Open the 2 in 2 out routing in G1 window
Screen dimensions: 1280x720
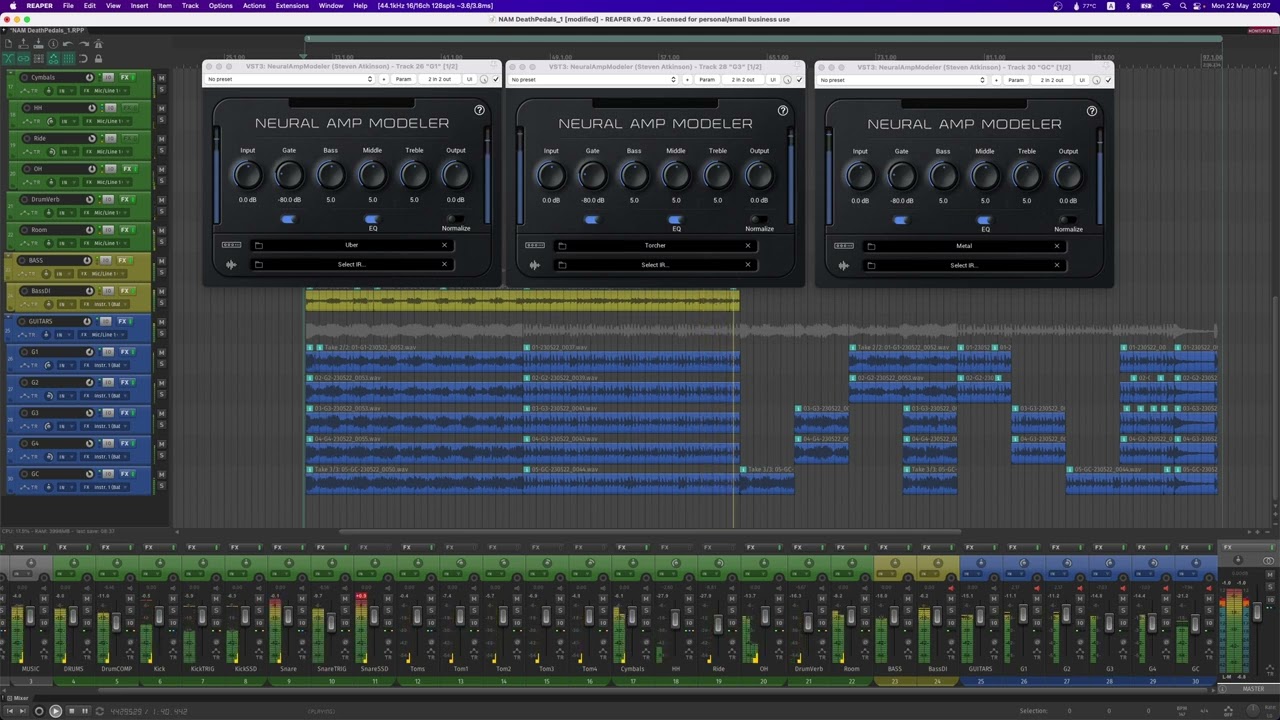tap(439, 79)
